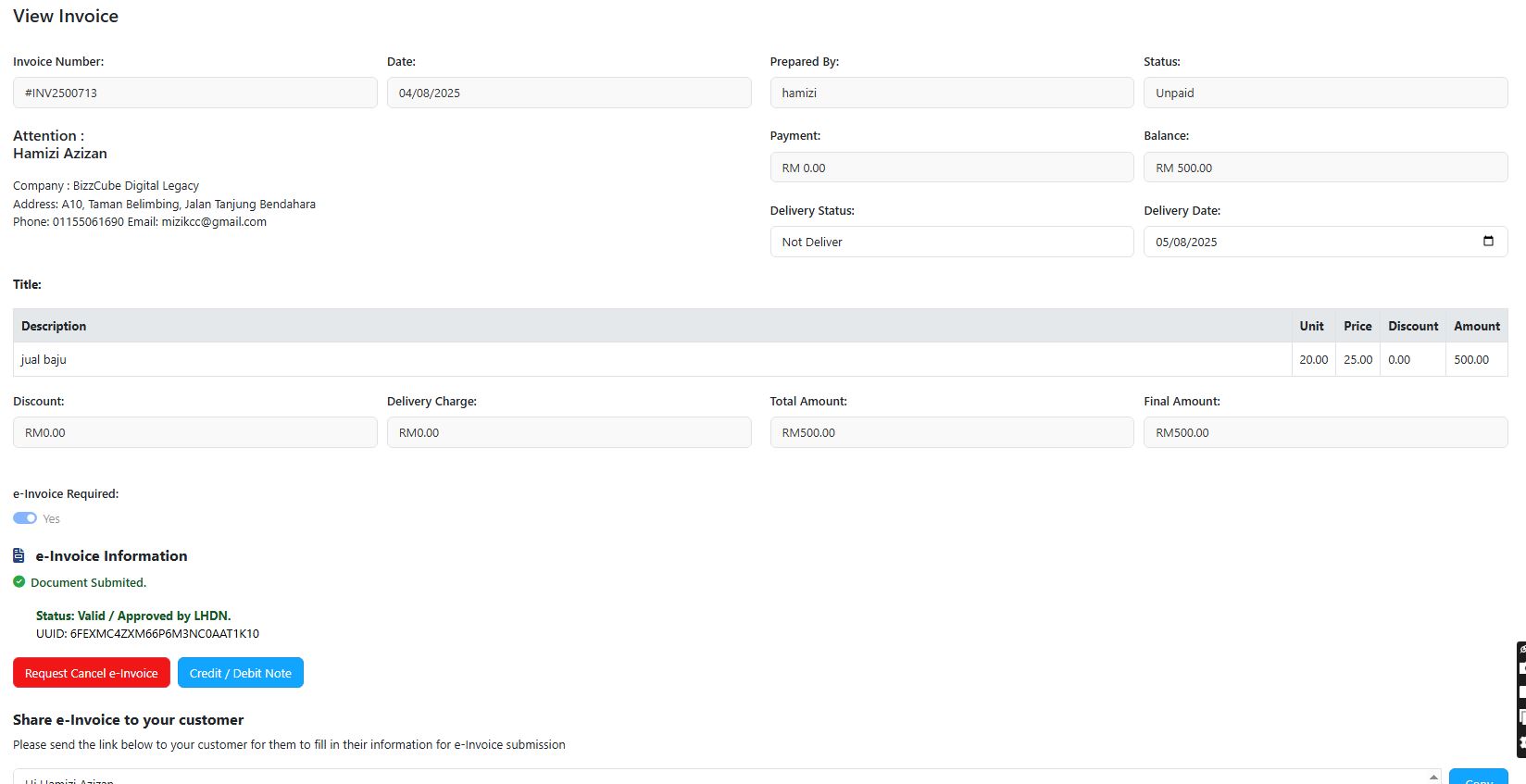Click the Amount column header in table
1526x784 pixels.
point(1476,326)
